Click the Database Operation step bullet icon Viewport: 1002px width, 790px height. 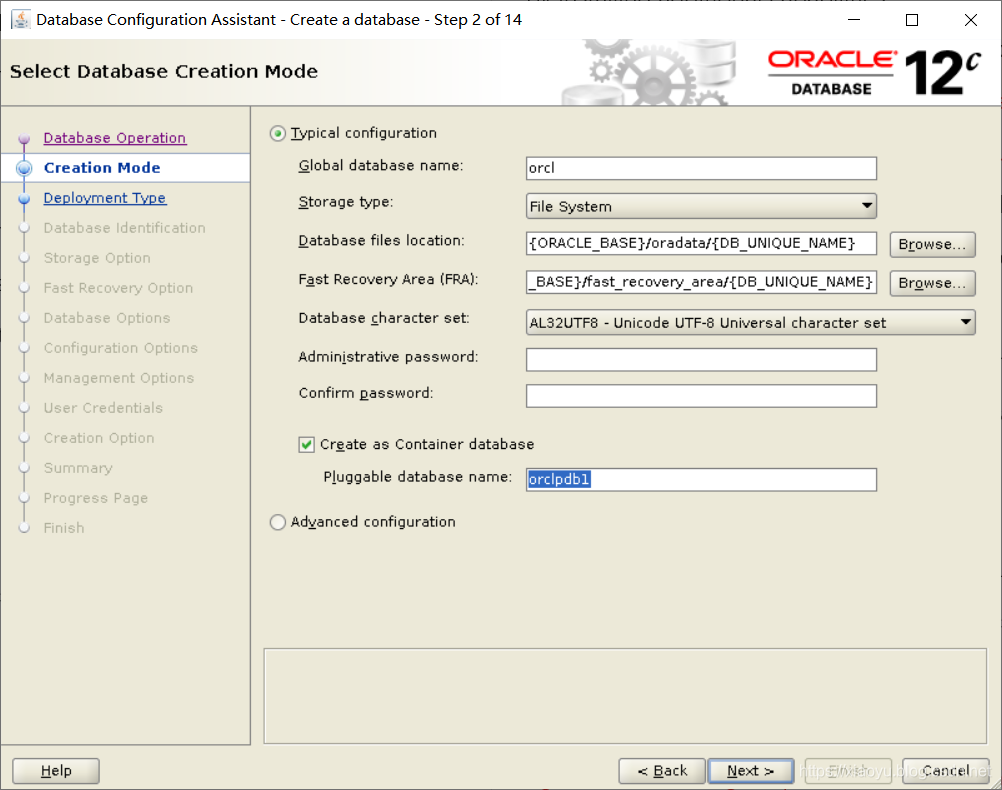(24, 139)
